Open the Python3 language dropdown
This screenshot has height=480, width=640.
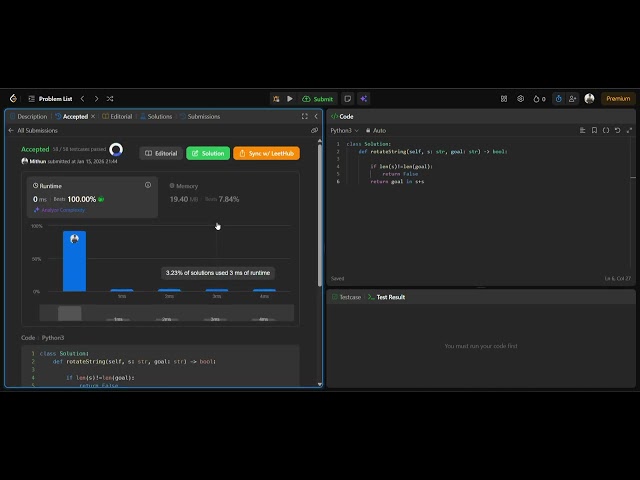343,130
